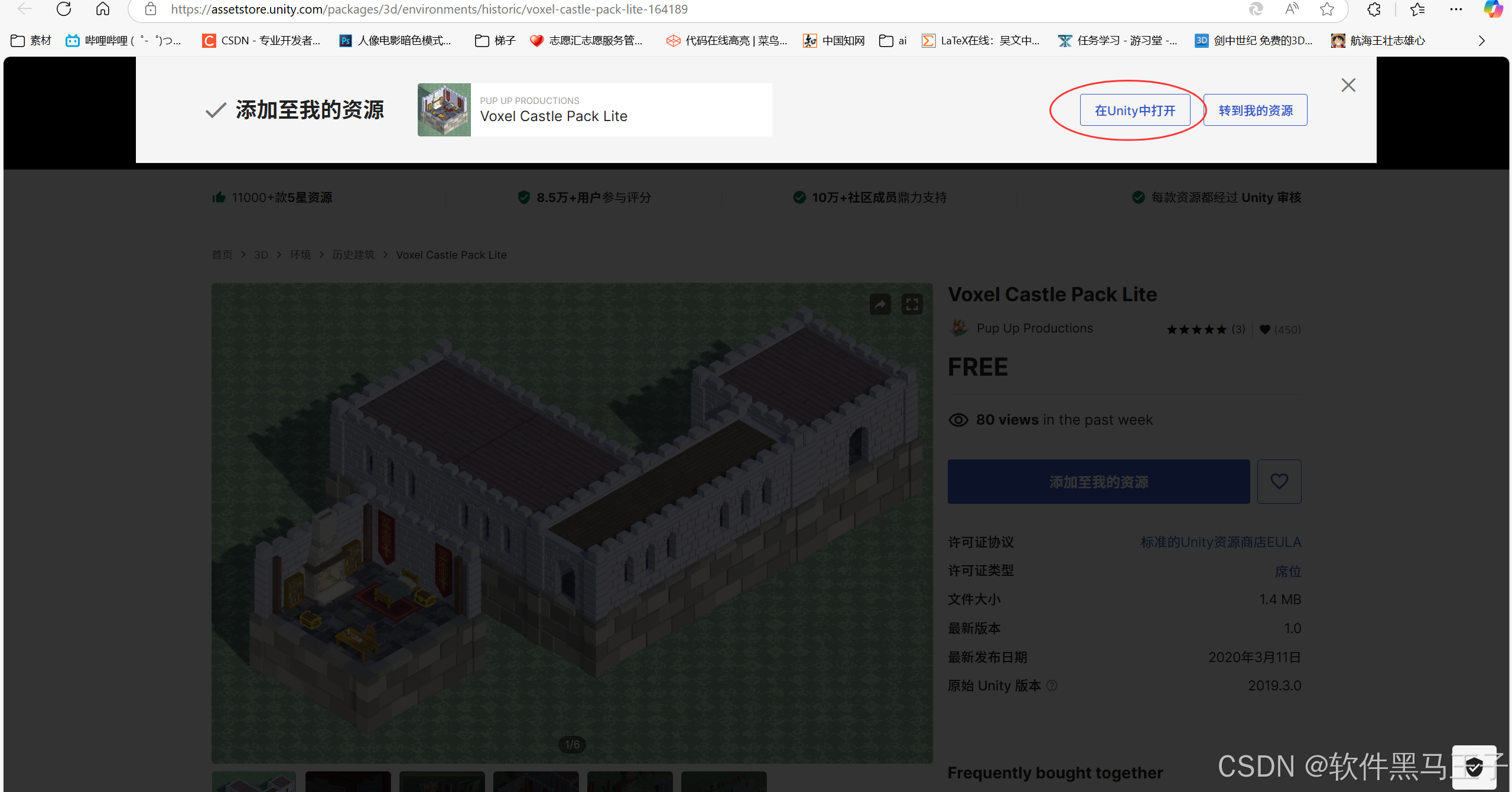
Task: Click the share arrow on preview image
Action: (x=880, y=304)
